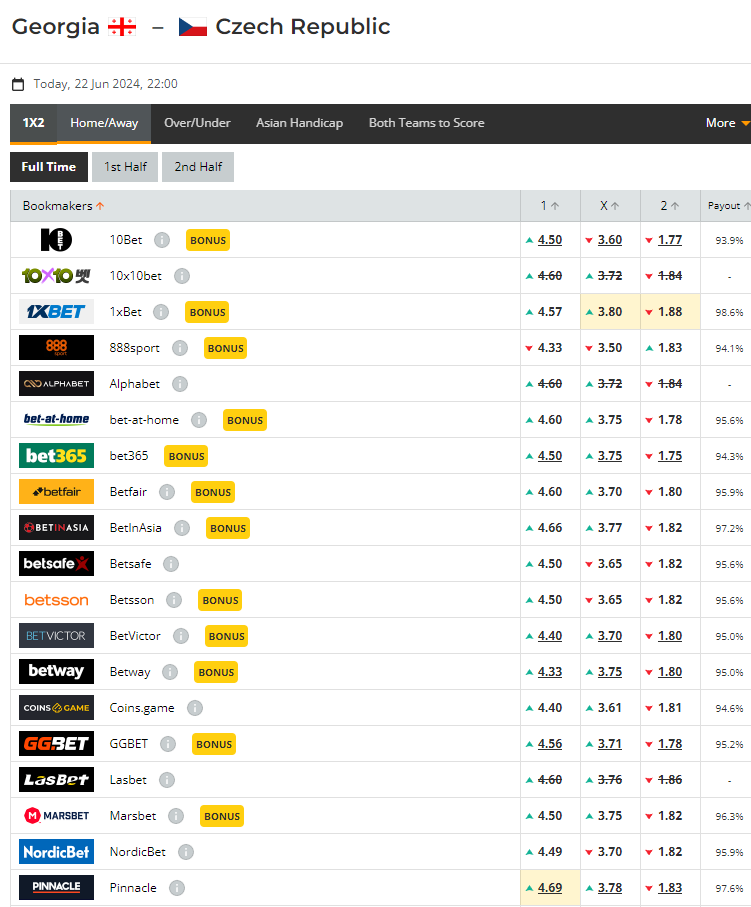
Task: Click BONUS button for 888sport
Action: tap(225, 348)
